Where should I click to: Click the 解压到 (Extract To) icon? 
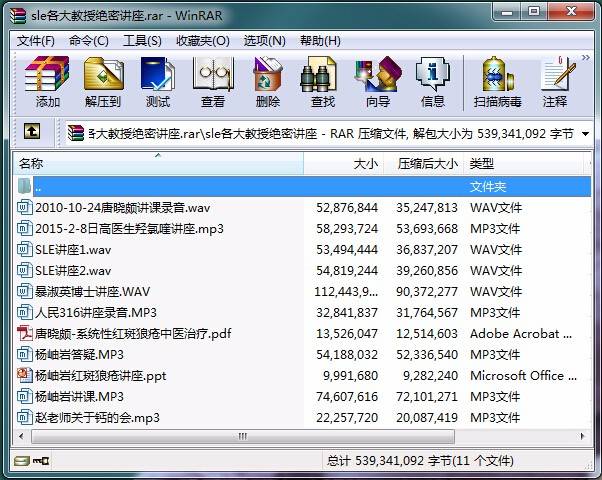coord(102,81)
